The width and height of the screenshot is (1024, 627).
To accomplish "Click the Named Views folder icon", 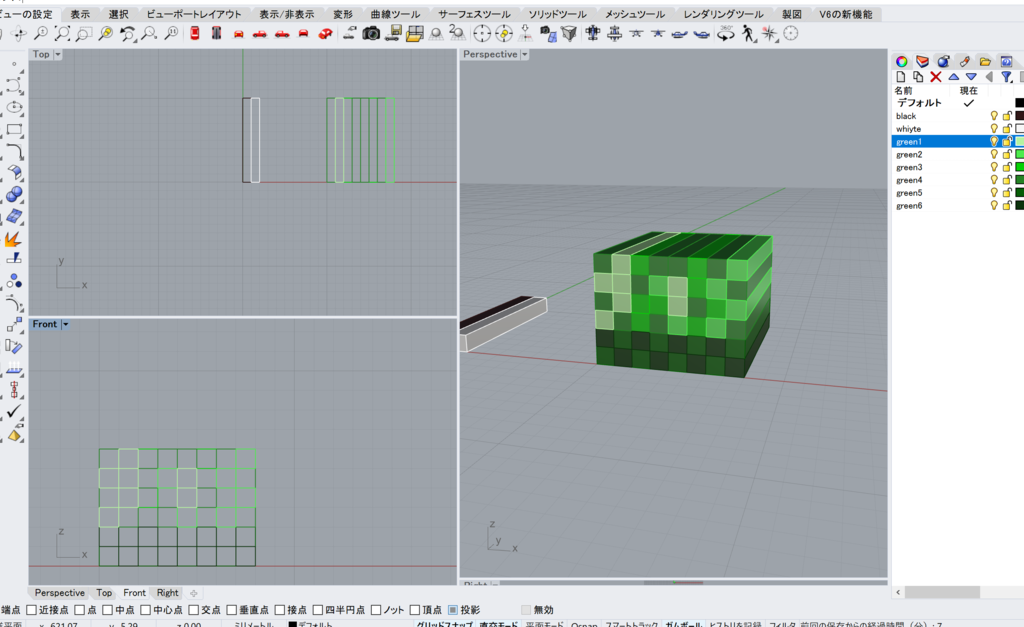I will click(x=415, y=33).
